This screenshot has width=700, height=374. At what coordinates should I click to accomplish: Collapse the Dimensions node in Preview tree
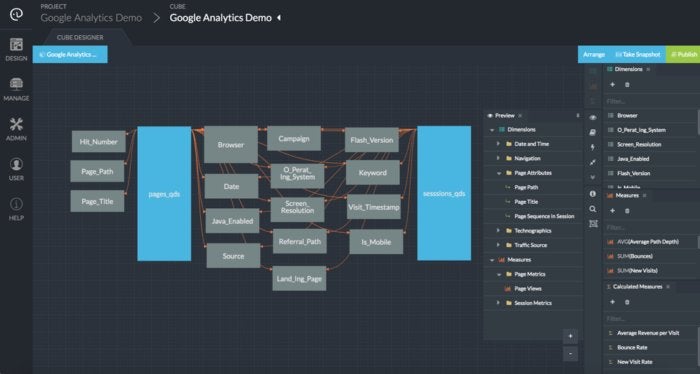click(x=492, y=130)
